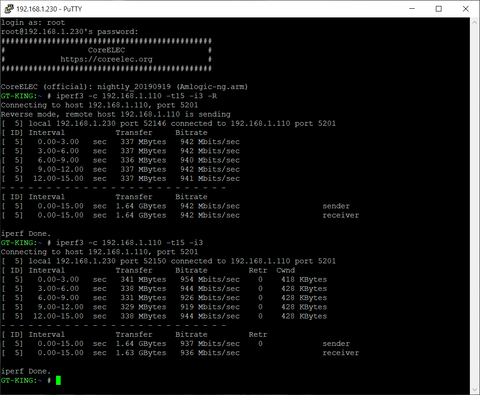The height and width of the screenshot is (395, 480).
Task: Click the '919 Mbits/sec' bitrate value
Action: (210, 307)
